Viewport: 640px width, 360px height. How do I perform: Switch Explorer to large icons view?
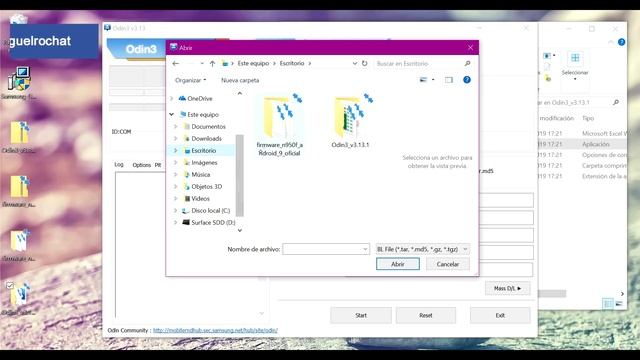(619, 303)
